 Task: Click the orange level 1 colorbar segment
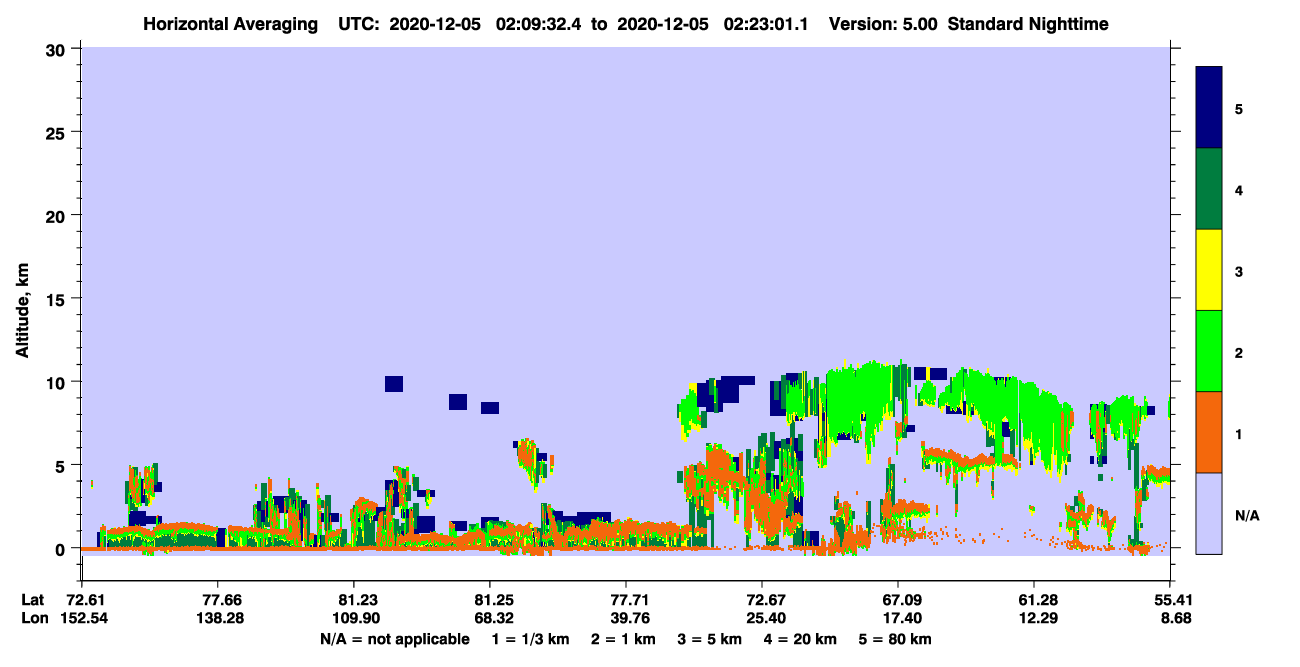pos(1209,432)
